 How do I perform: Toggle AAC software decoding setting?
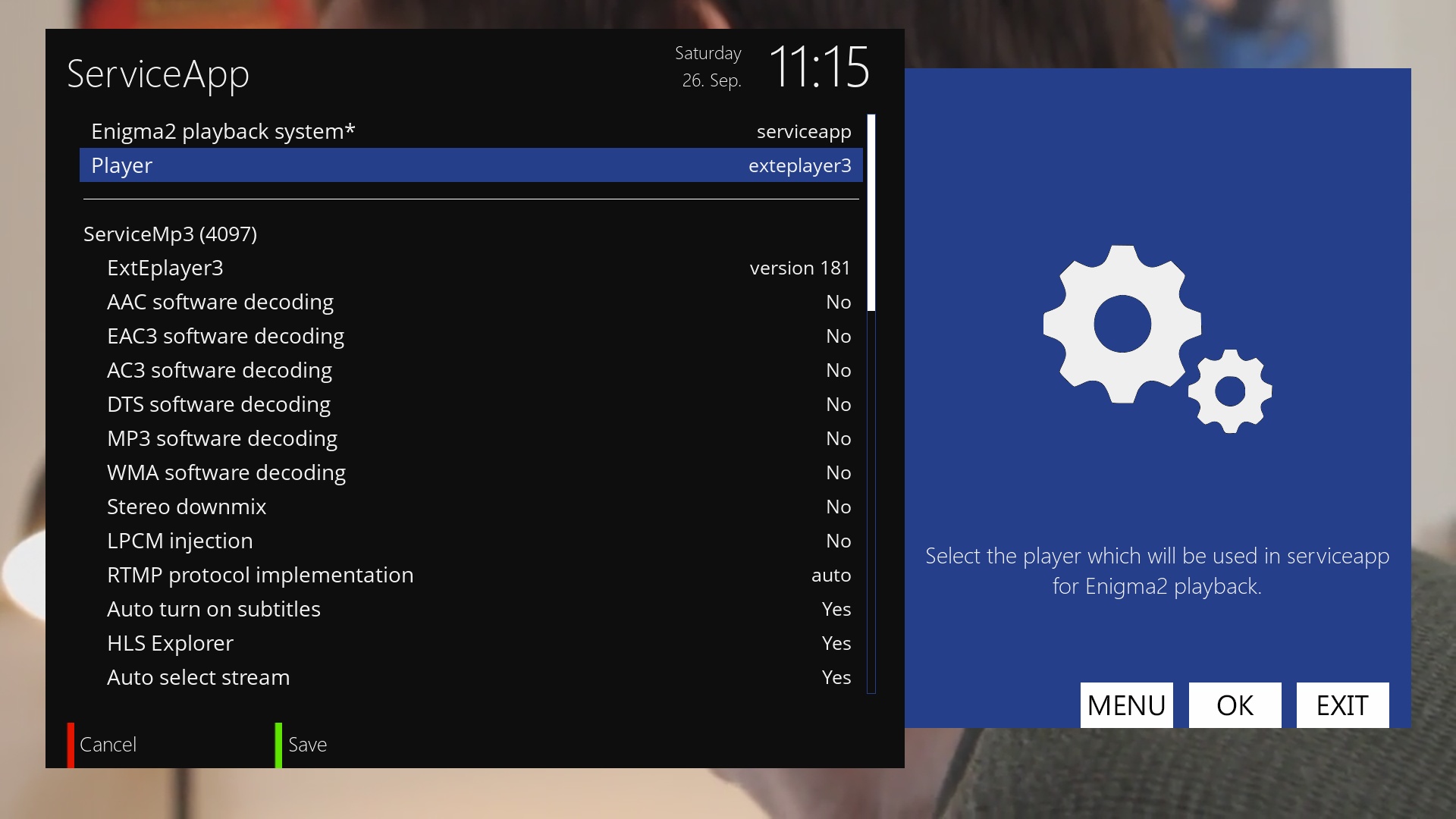click(x=471, y=302)
